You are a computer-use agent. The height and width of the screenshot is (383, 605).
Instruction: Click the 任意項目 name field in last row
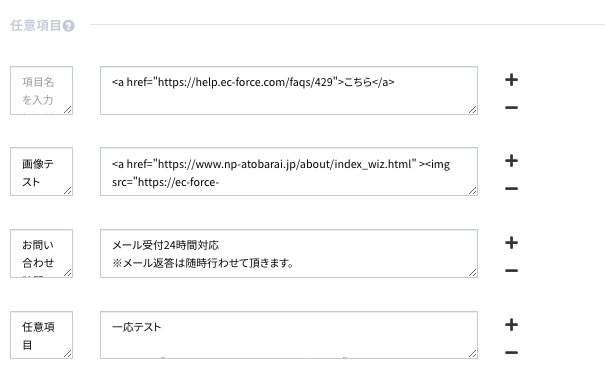[x=41, y=335]
